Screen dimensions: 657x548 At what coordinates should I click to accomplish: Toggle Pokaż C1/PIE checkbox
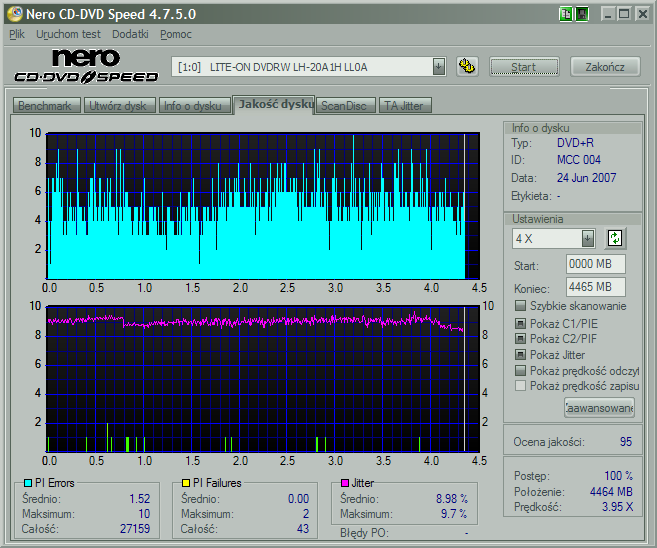[520, 323]
